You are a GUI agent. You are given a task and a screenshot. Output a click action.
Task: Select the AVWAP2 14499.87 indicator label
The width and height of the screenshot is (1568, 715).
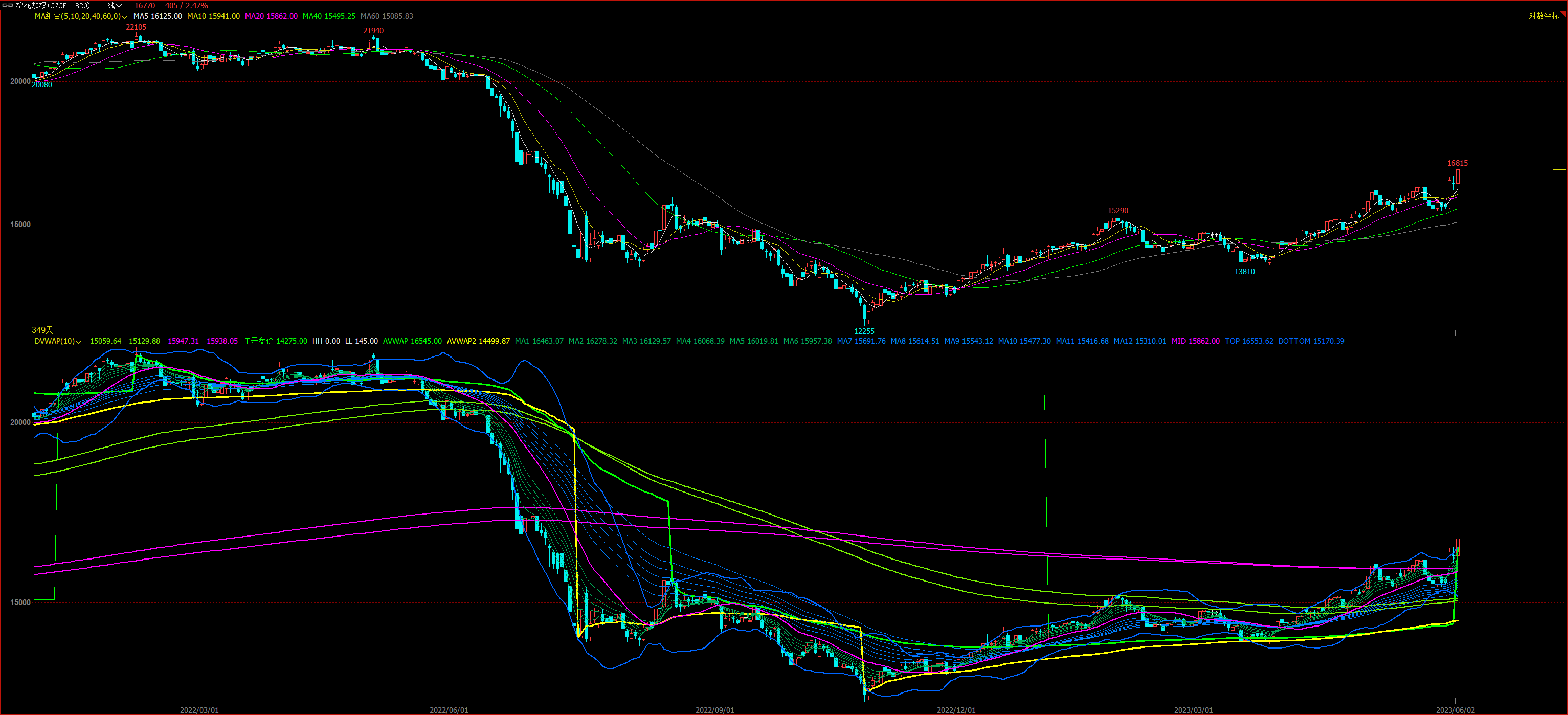pyautogui.click(x=478, y=341)
